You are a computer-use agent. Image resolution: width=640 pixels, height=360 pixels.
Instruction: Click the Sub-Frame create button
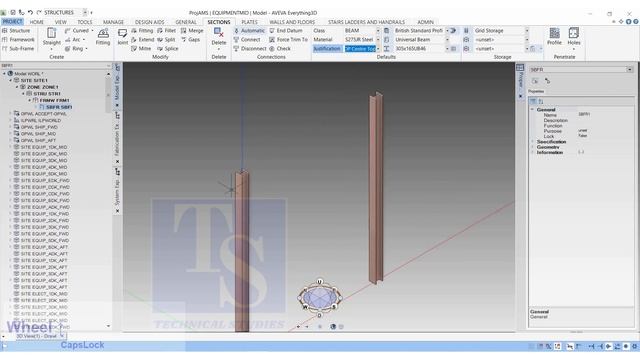click(18, 49)
